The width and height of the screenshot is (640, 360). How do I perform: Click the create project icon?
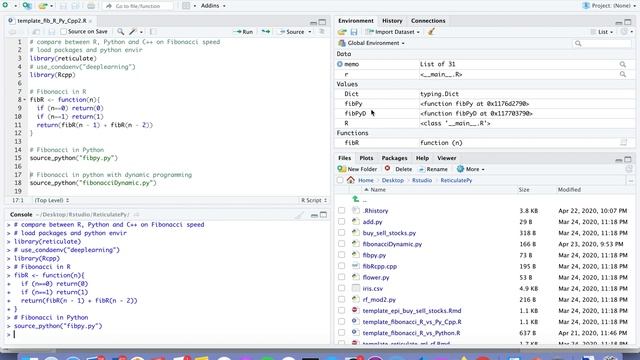[x=27, y=6]
